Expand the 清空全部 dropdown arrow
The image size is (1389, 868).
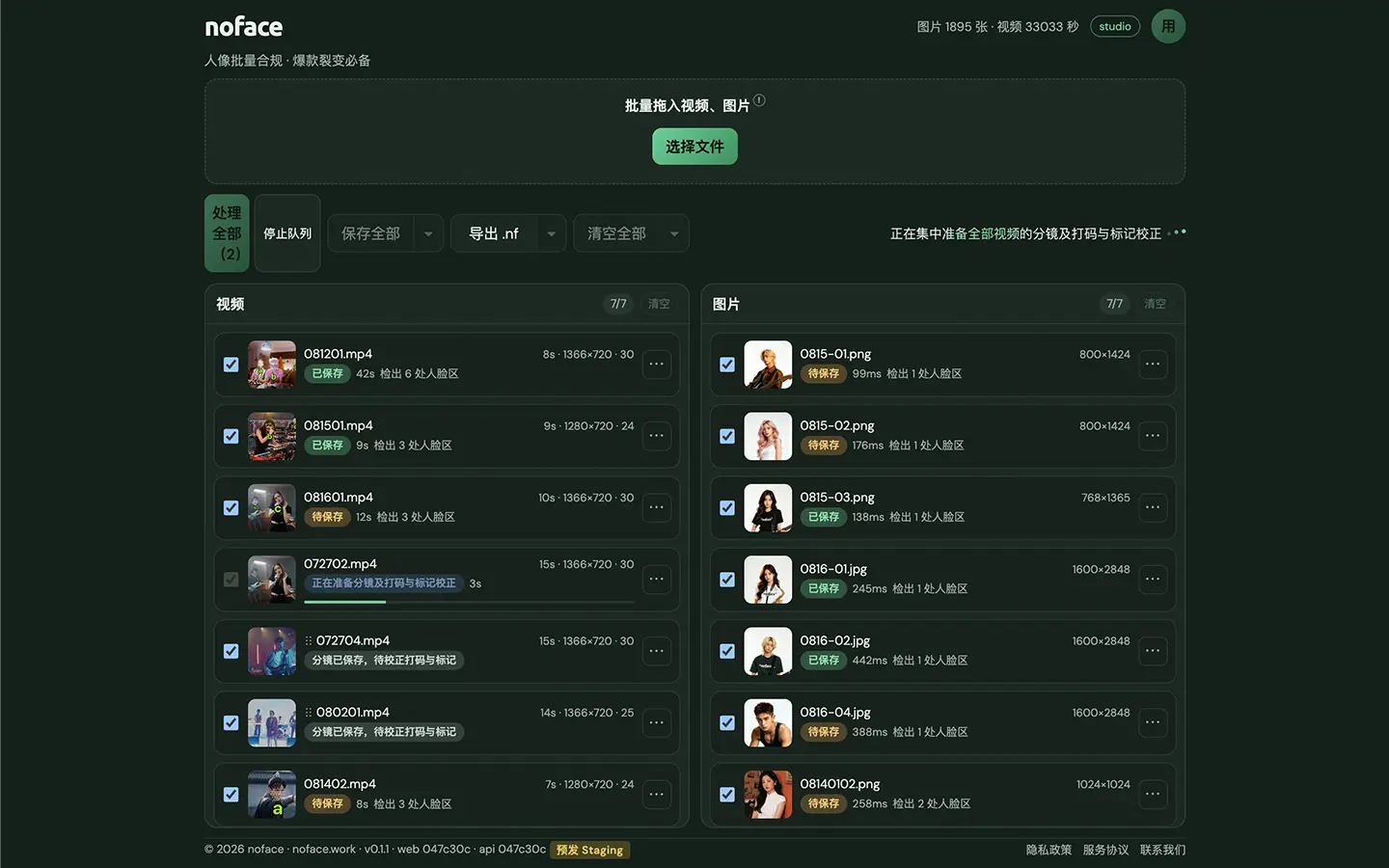(x=674, y=233)
